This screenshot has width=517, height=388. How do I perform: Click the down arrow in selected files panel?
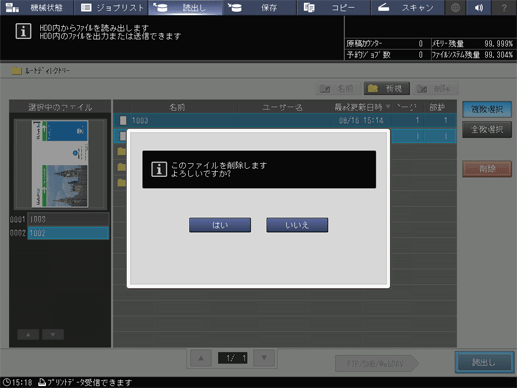click(x=53, y=334)
